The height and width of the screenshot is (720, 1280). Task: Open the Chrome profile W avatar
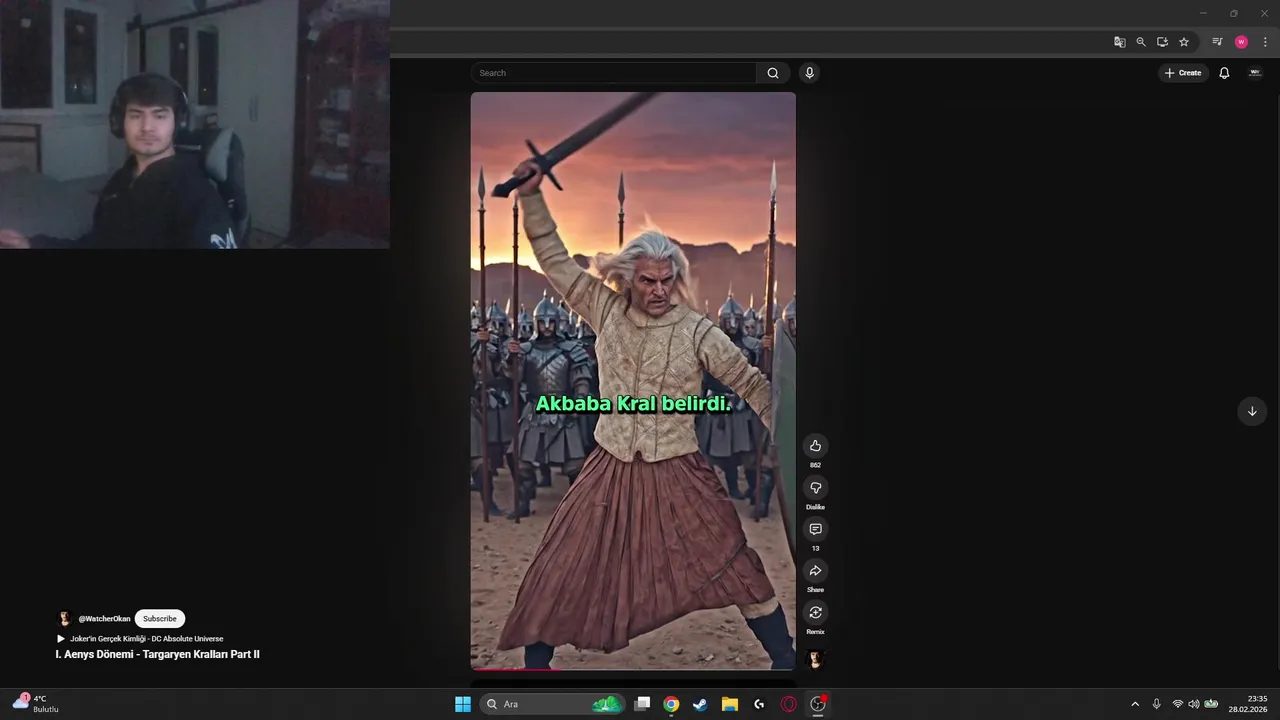coord(1241,42)
